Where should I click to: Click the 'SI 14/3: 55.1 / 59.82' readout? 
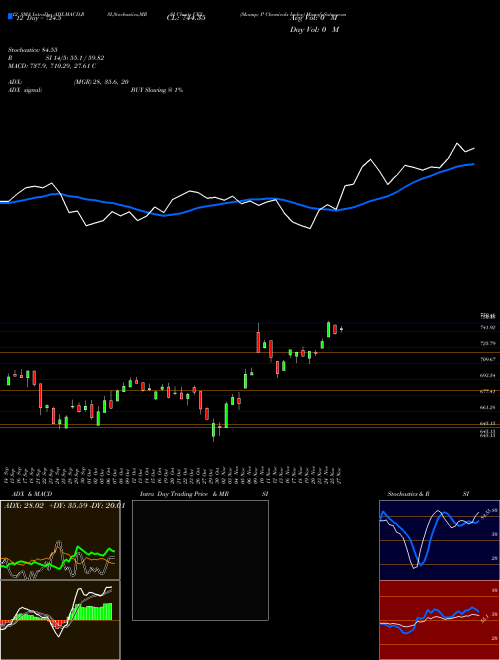coord(75,58)
